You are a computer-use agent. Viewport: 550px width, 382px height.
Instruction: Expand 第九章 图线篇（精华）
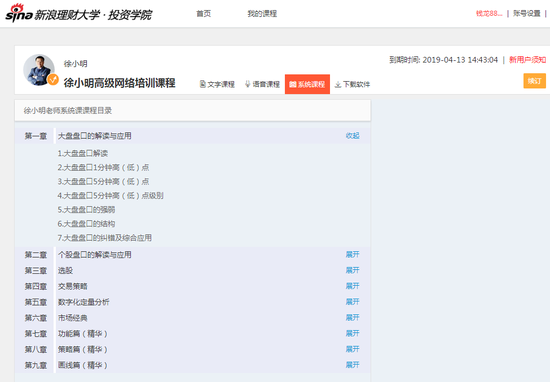coord(353,365)
